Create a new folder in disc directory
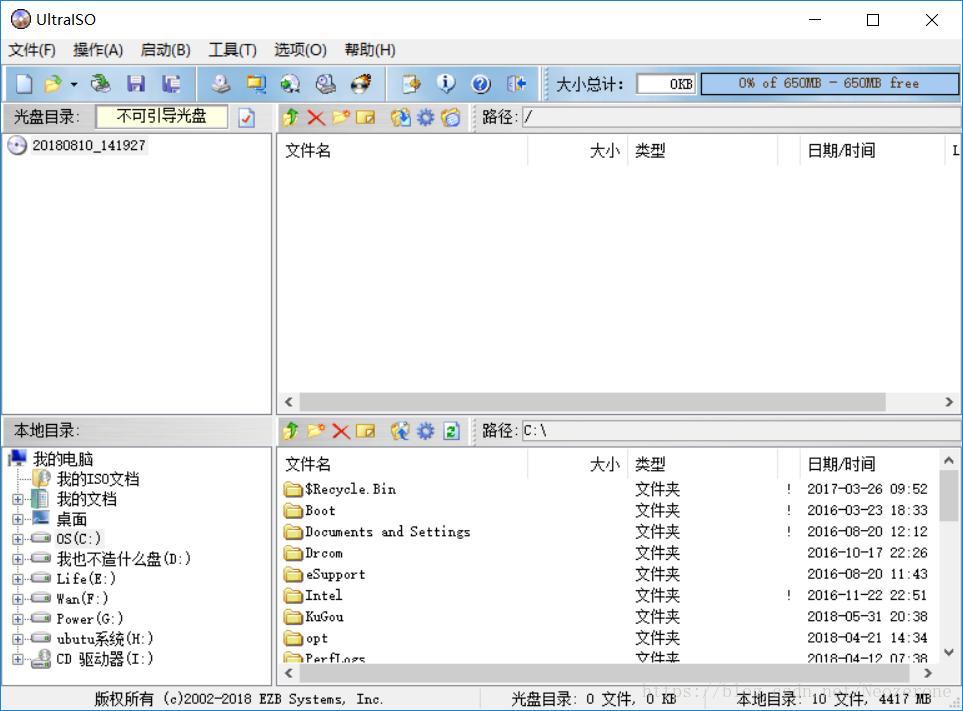Screen dimensions: 963x711 point(340,117)
